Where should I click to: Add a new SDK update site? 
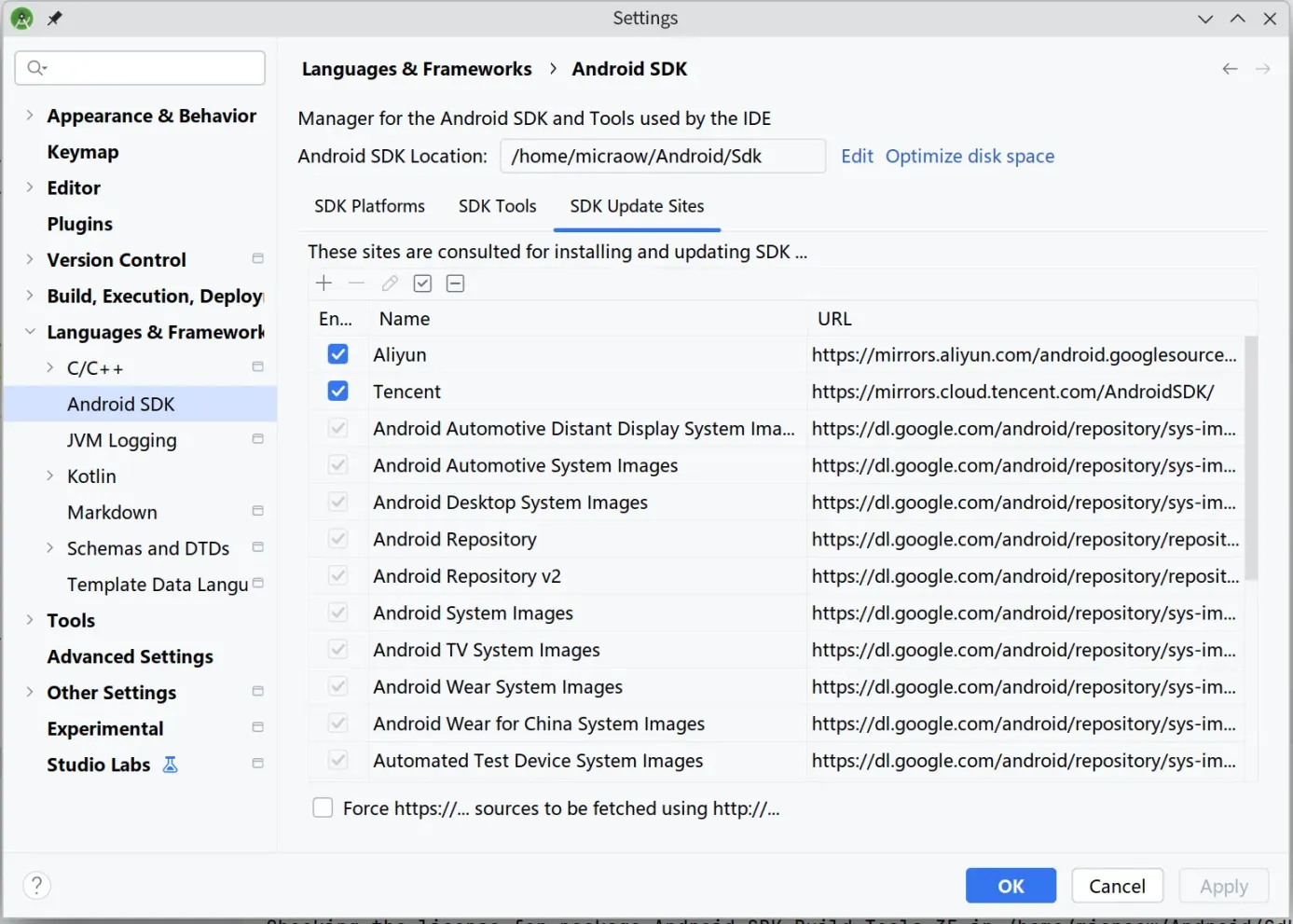[323, 283]
